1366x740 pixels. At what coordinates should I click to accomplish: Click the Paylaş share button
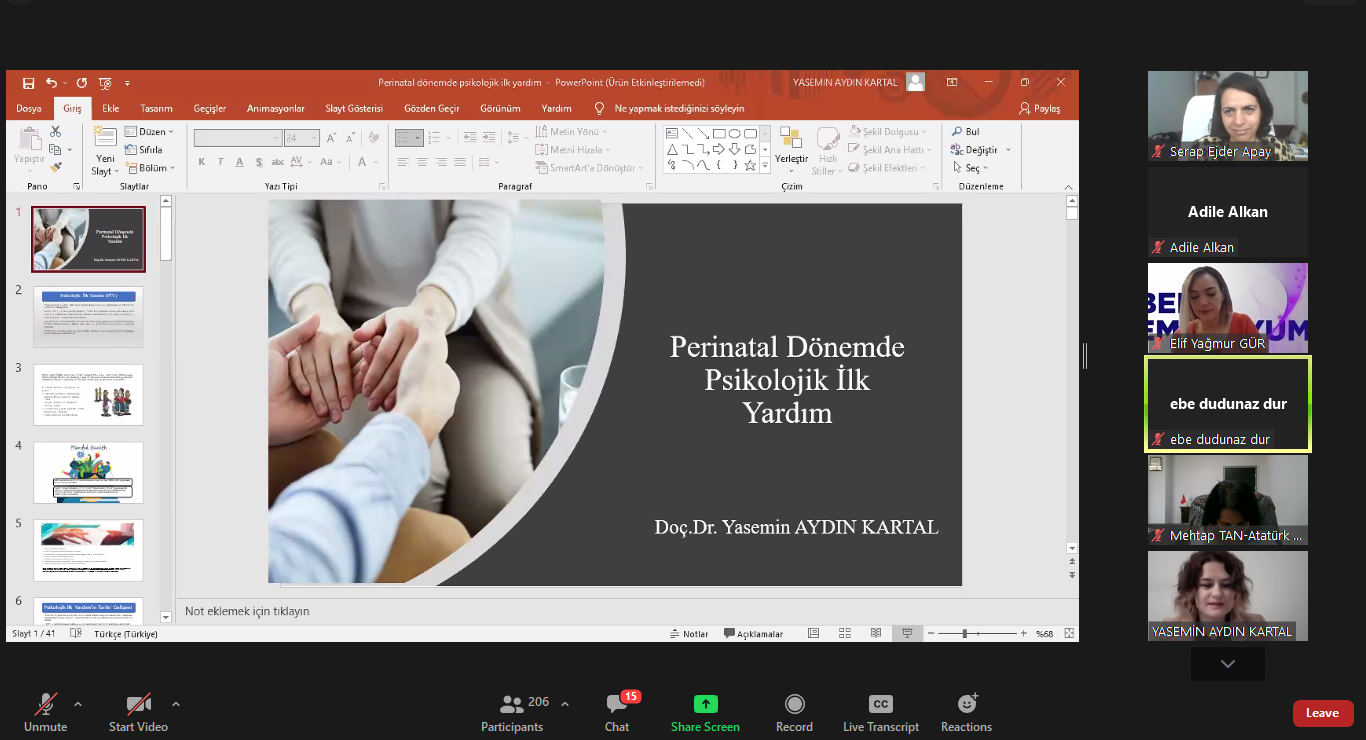pos(1040,108)
